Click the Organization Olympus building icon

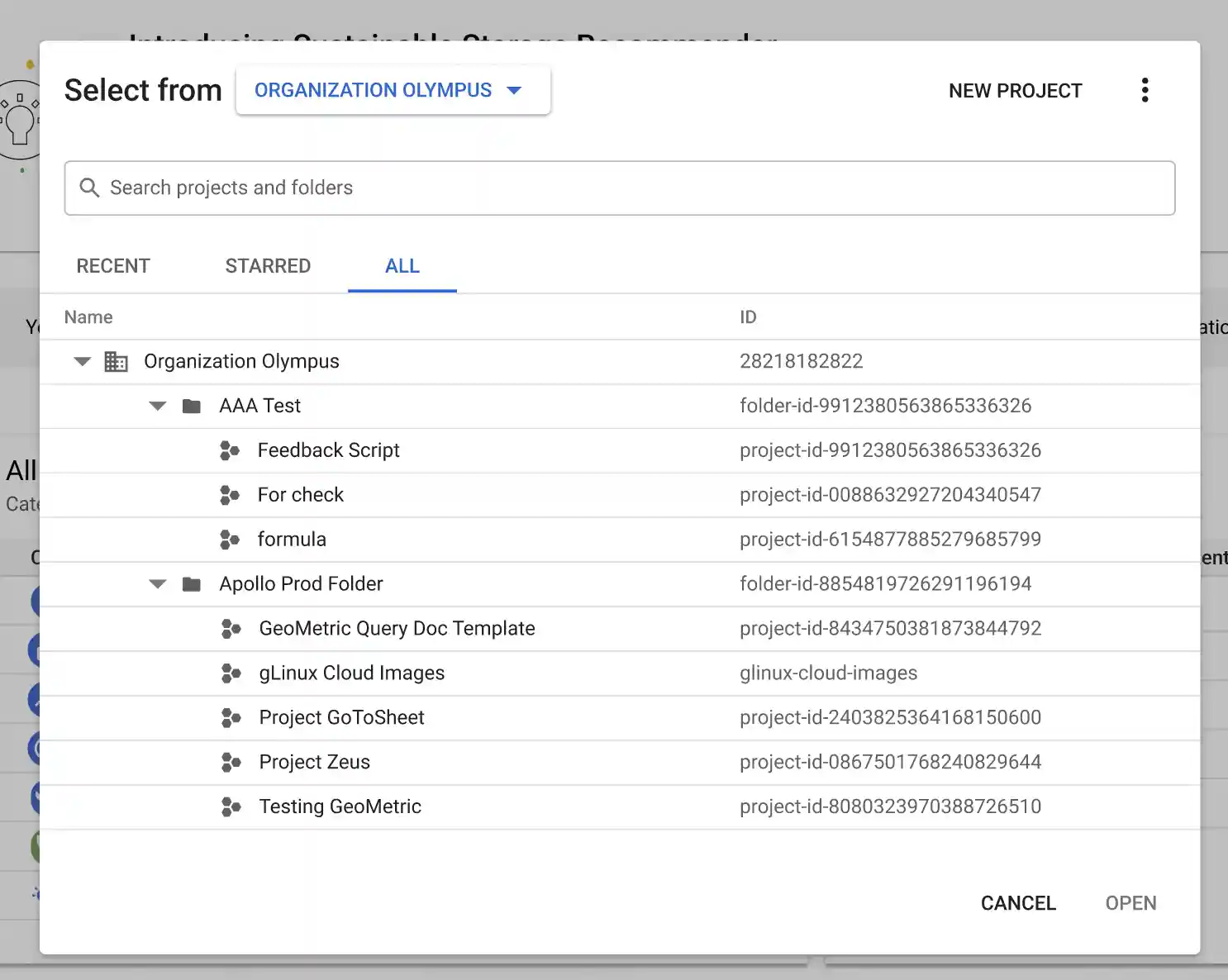coord(116,362)
